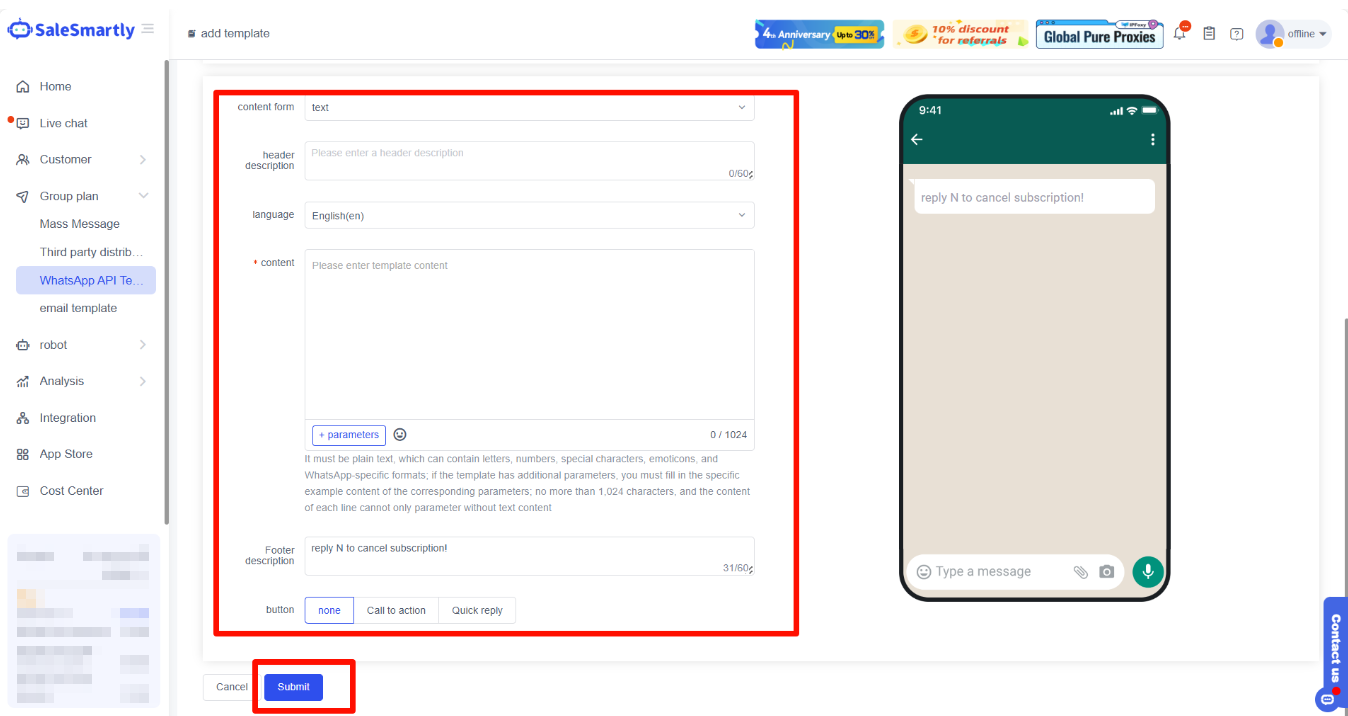Select none button option
This screenshot has height=716, width=1348.
(329, 610)
